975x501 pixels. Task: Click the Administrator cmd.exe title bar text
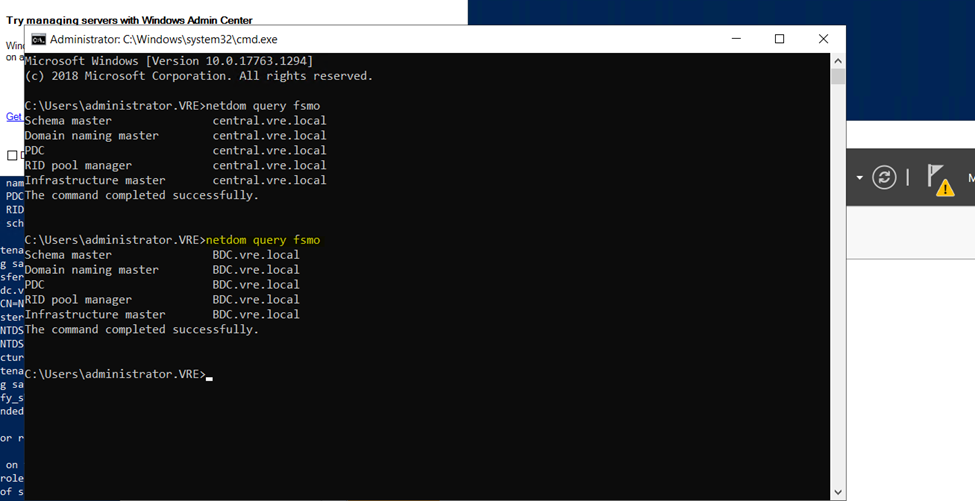163,40
